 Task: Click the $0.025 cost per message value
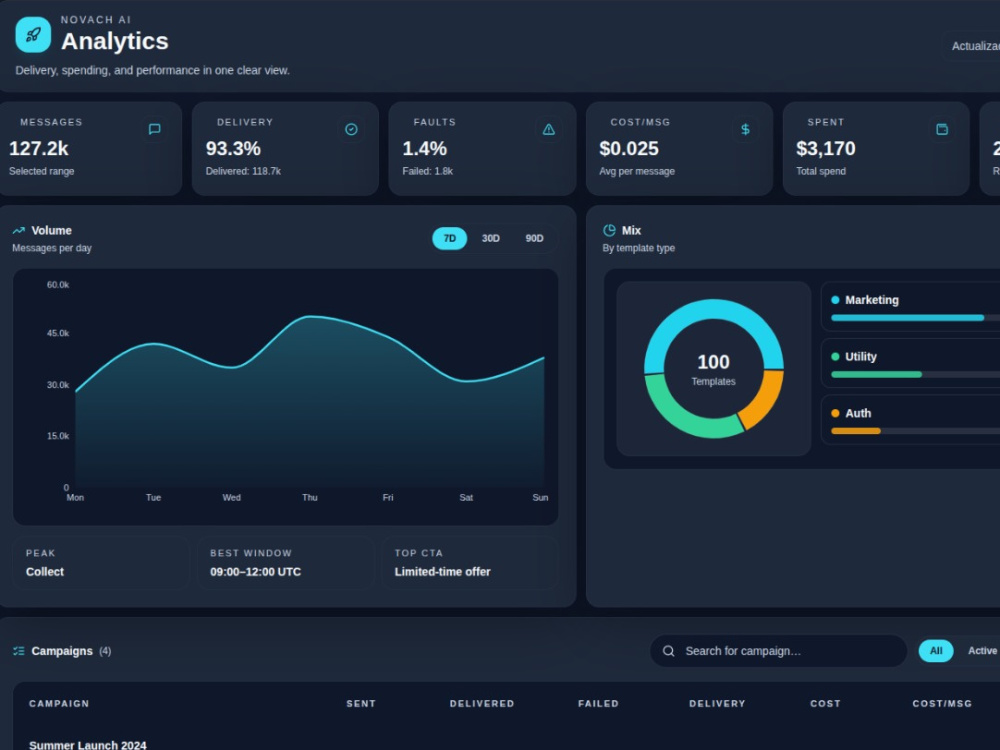(x=629, y=149)
